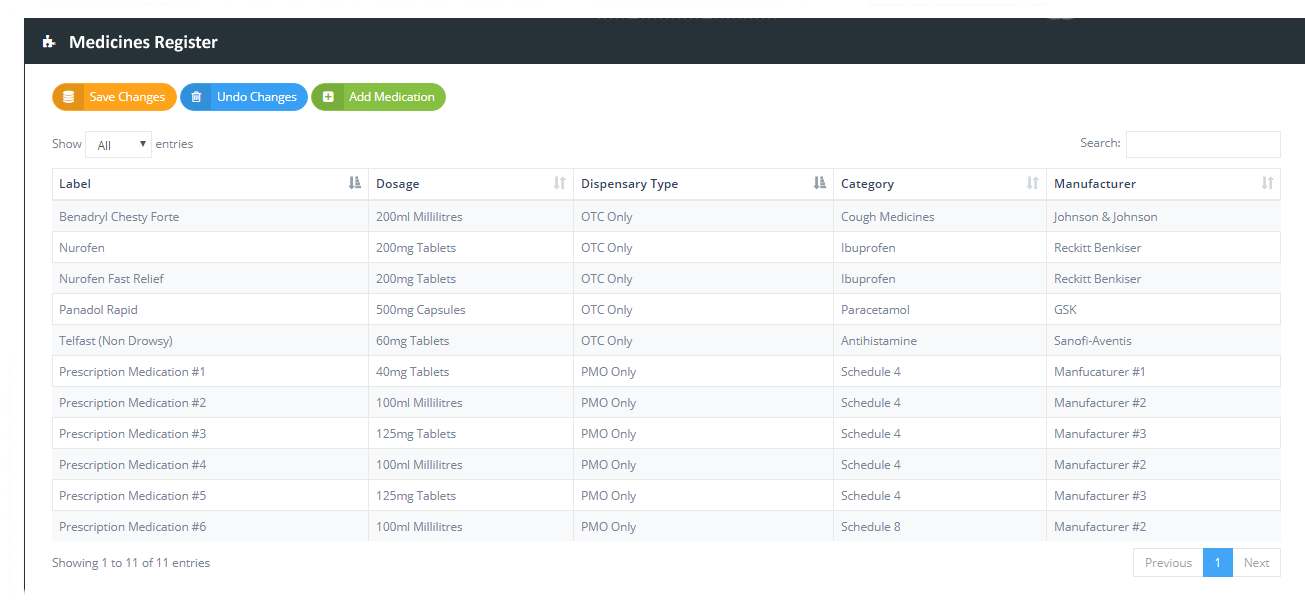Sort by Label column sort icon
The width and height of the screenshot is (1305, 609).
(354, 183)
